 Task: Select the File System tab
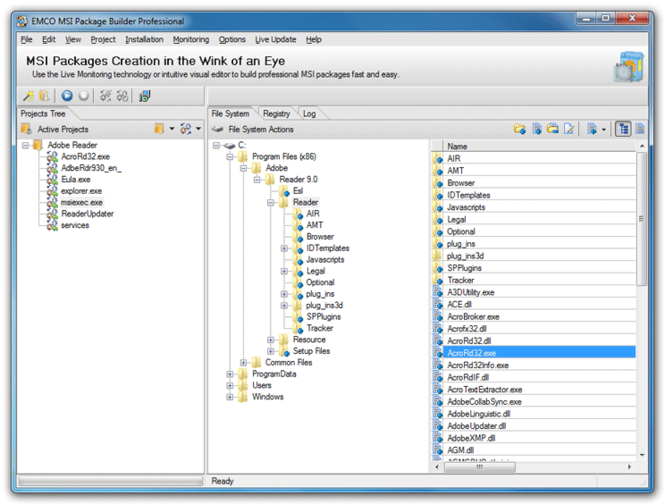point(230,114)
